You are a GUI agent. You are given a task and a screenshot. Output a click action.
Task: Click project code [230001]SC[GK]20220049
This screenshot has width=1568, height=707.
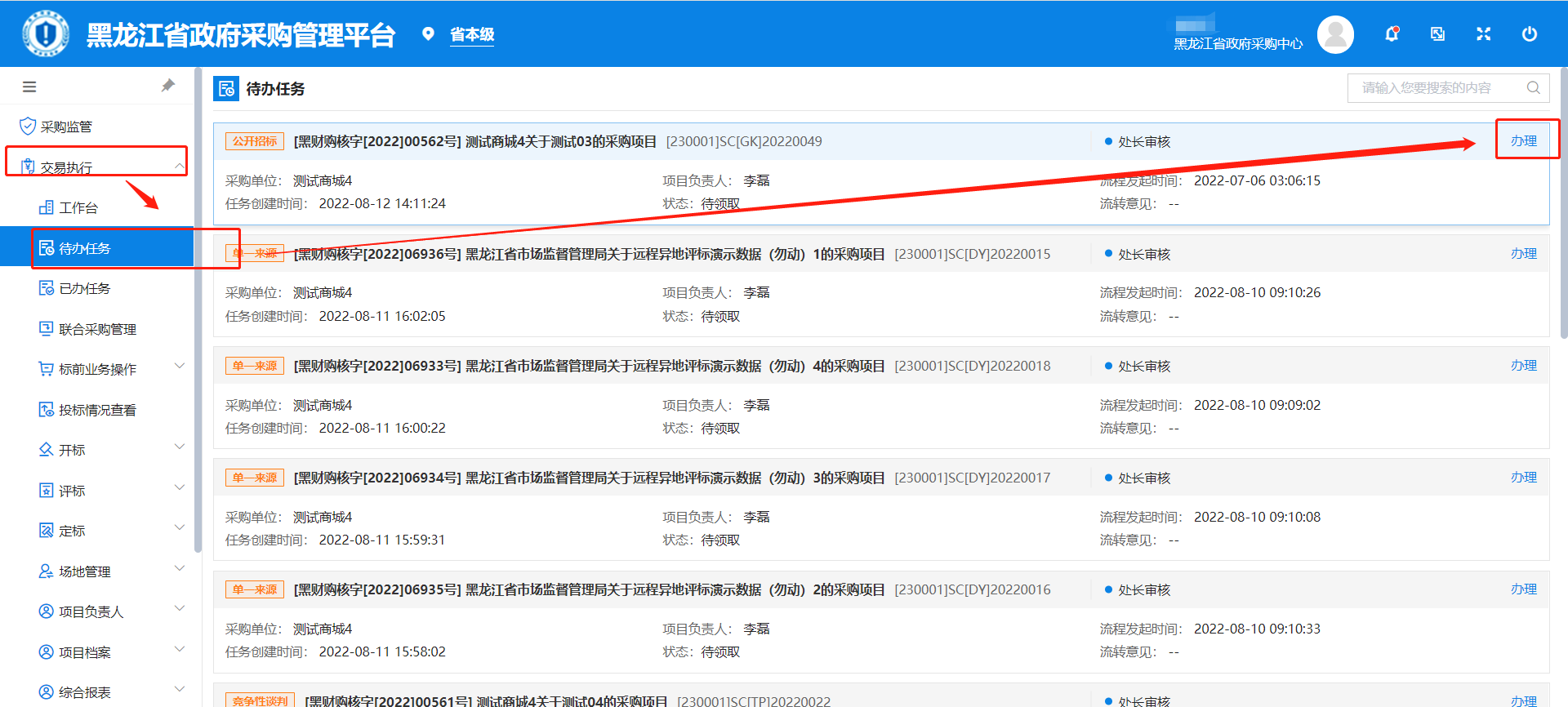click(x=744, y=141)
